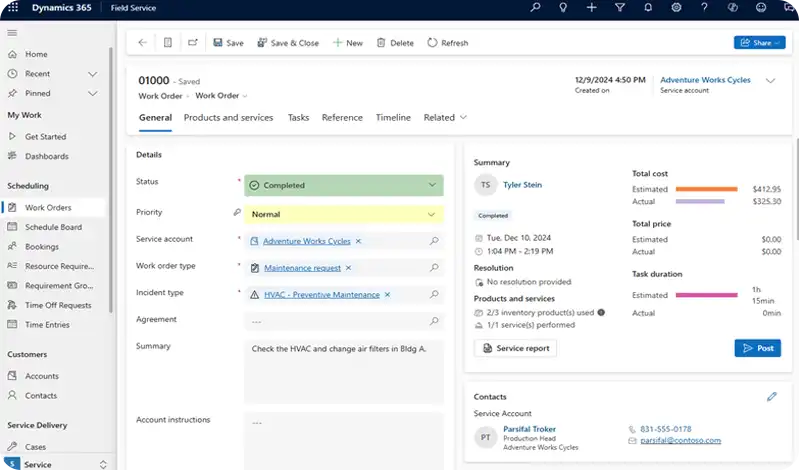Open the Related tab dropdown

coord(445,117)
